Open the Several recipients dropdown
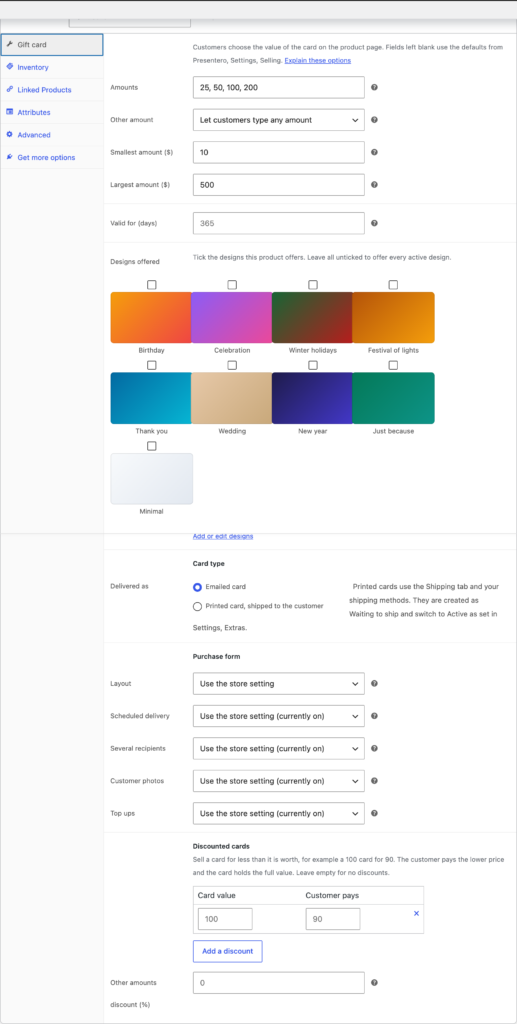Image resolution: width=517 pixels, height=1024 pixels. pyautogui.click(x=279, y=748)
